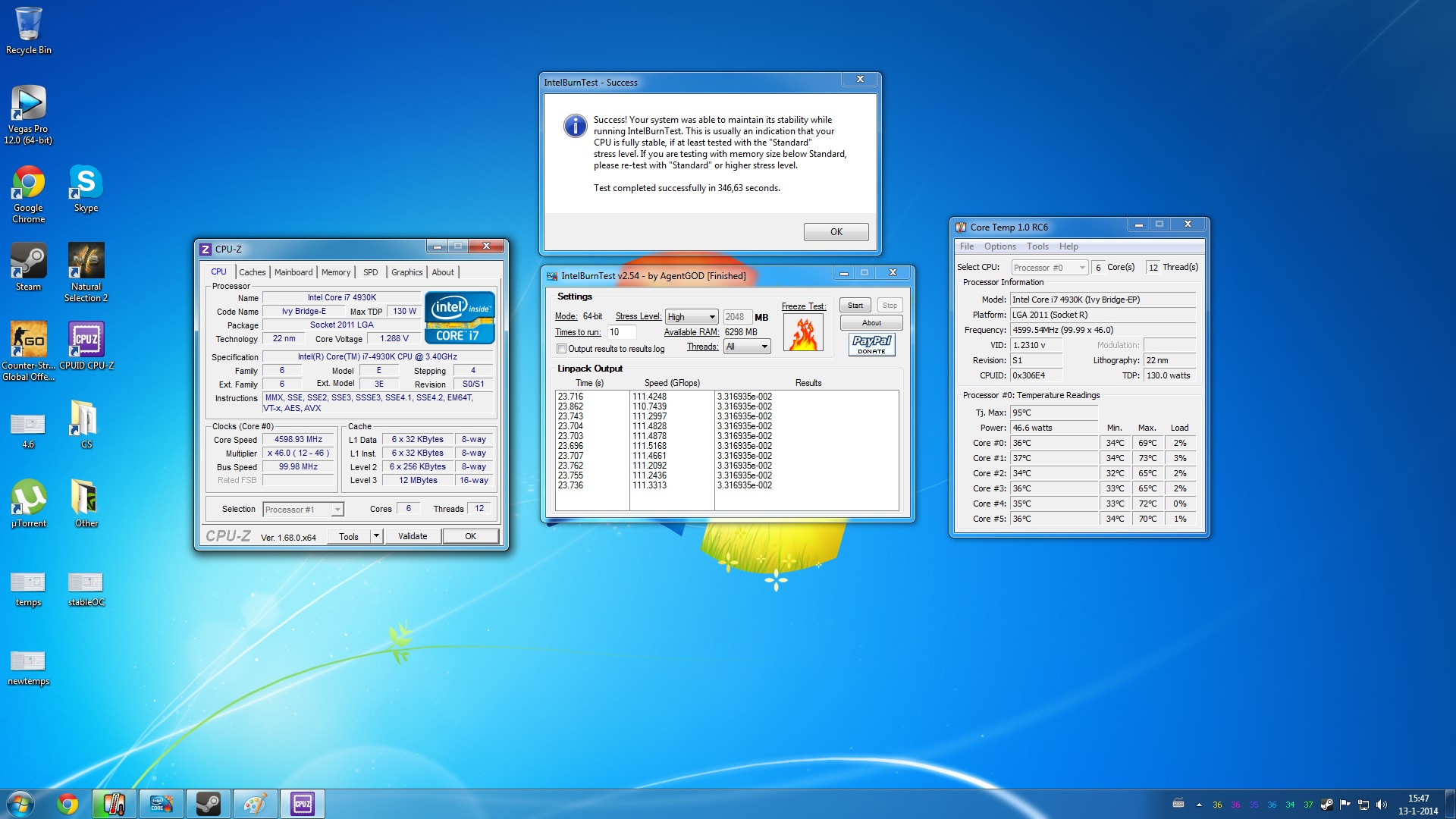Switch to the Mainboard tab
The height and width of the screenshot is (819, 1456).
coord(293,272)
